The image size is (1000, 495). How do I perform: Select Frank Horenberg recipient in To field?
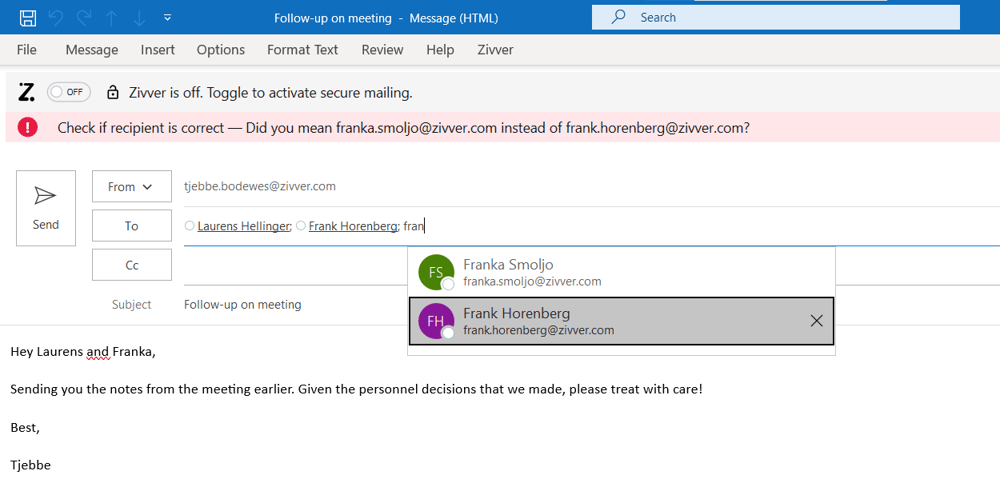(353, 226)
